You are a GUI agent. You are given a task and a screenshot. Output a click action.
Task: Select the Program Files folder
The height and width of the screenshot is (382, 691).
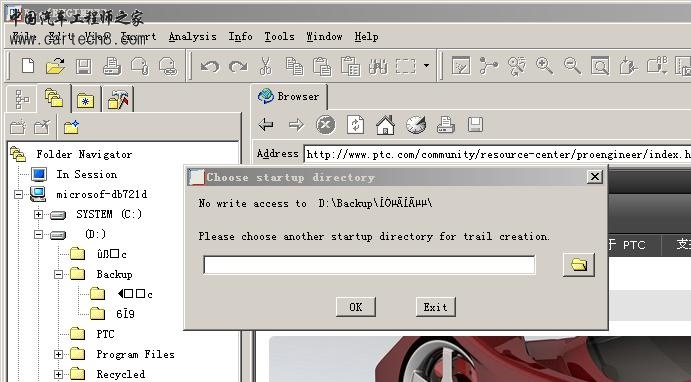point(135,354)
